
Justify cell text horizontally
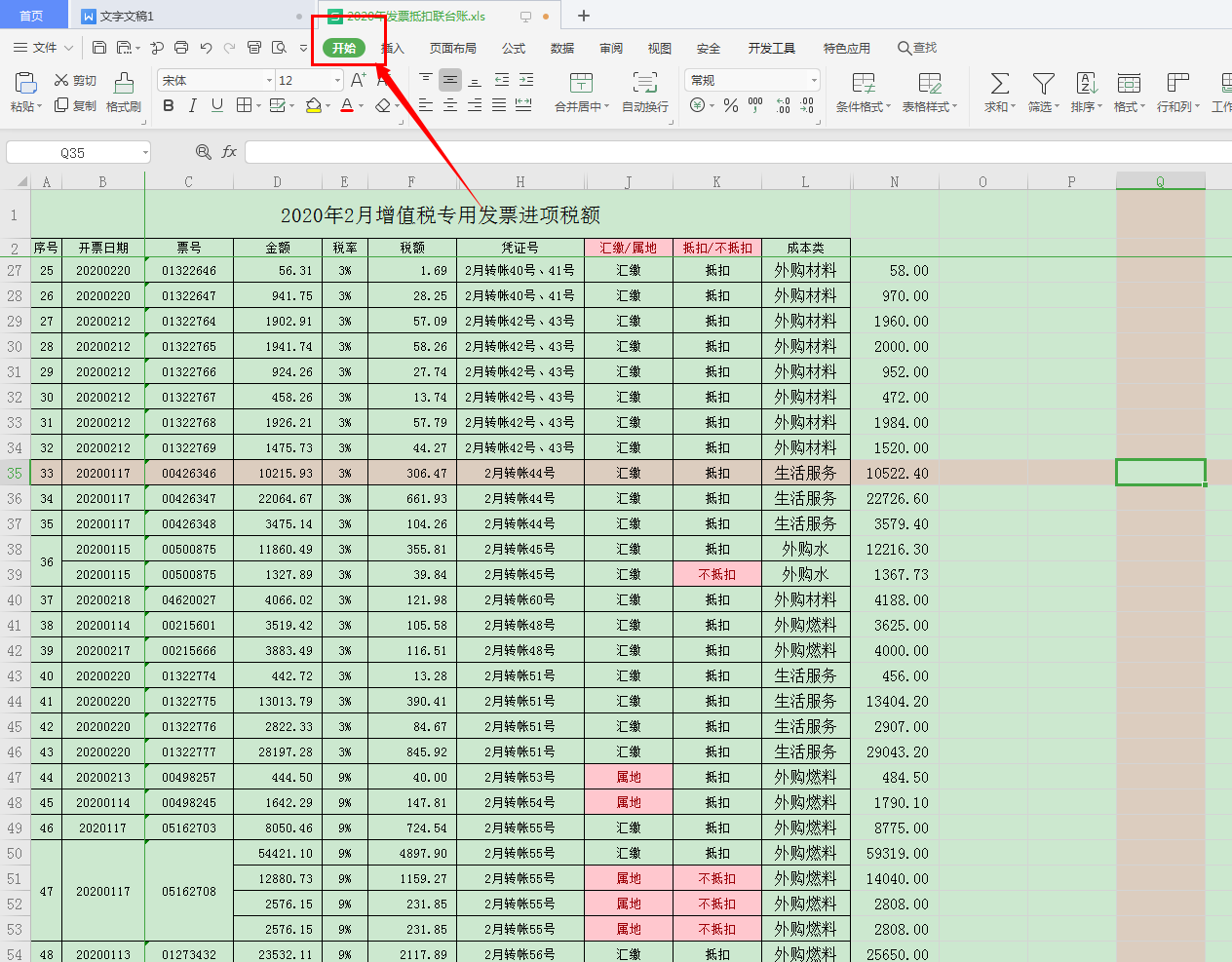coord(499,105)
